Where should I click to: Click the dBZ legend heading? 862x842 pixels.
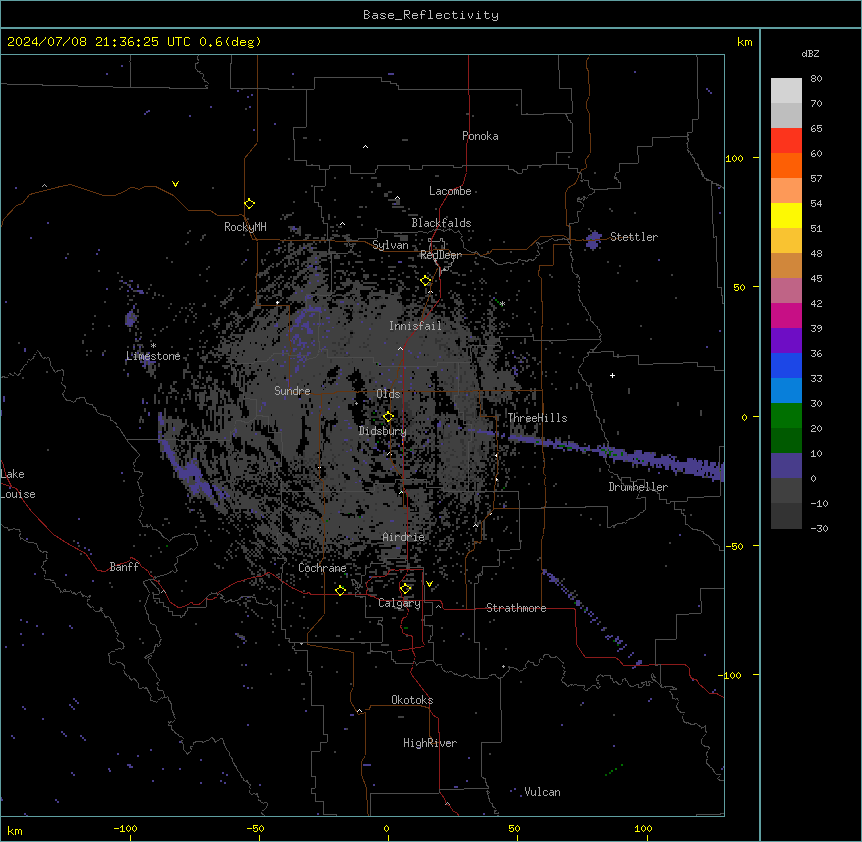click(810, 54)
